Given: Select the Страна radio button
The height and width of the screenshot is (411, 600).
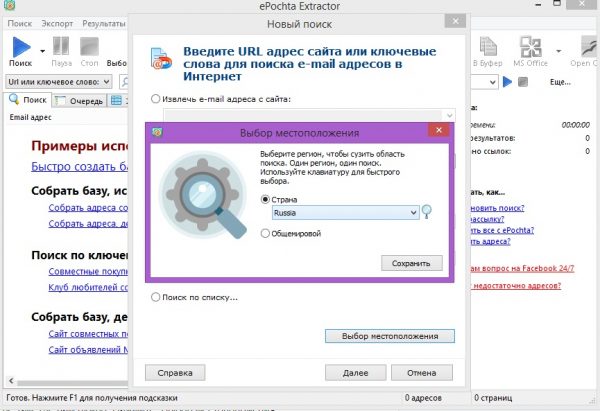Looking at the screenshot, I should [265, 199].
